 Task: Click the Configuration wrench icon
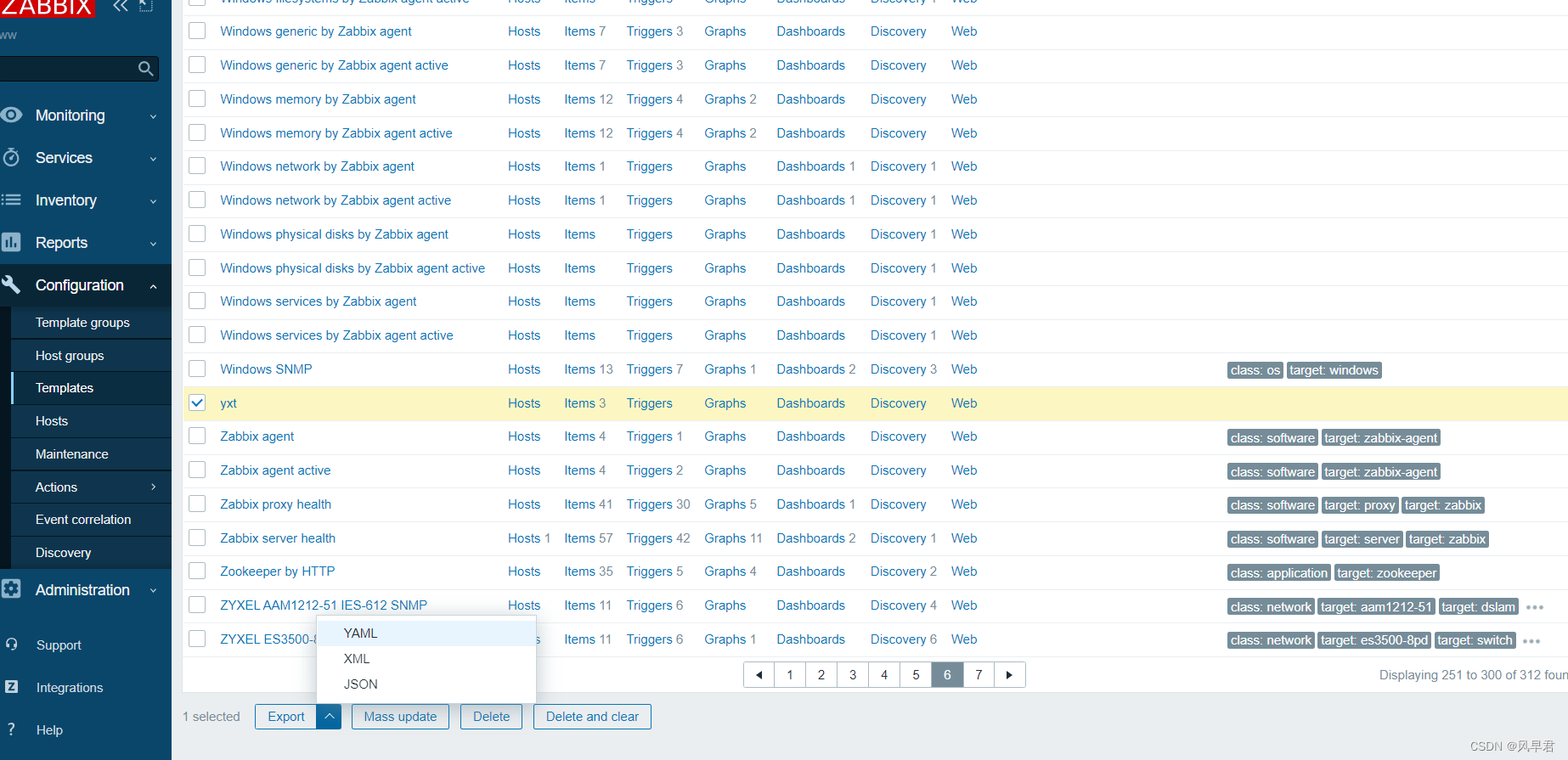click(x=11, y=284)
